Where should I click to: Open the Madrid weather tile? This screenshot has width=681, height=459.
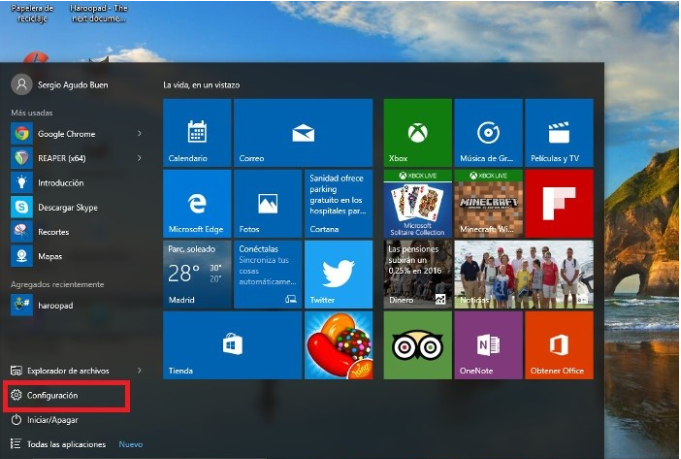[x=197, y=274]
